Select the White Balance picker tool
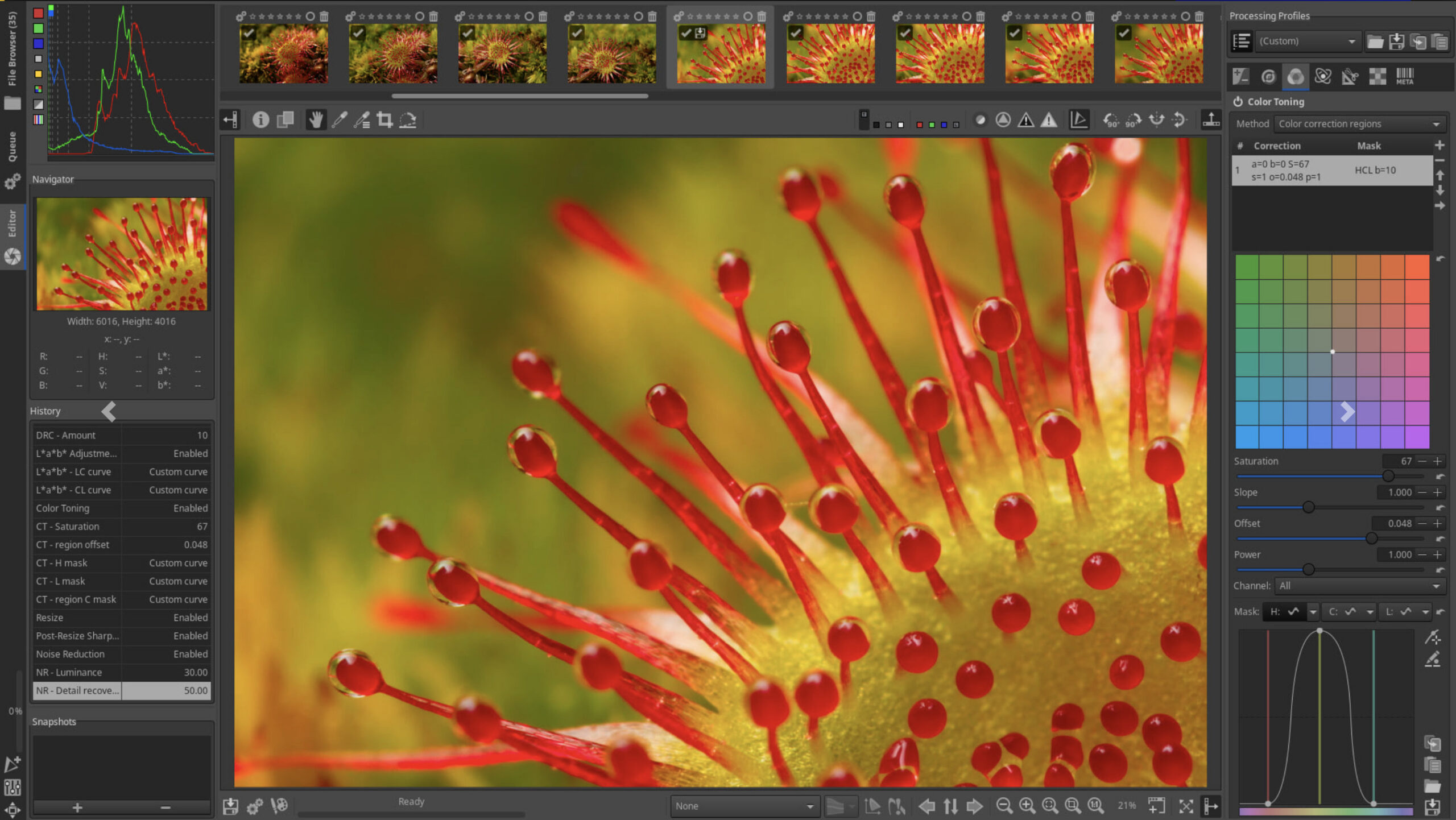The image size is (1456, 820). (340, 119)
